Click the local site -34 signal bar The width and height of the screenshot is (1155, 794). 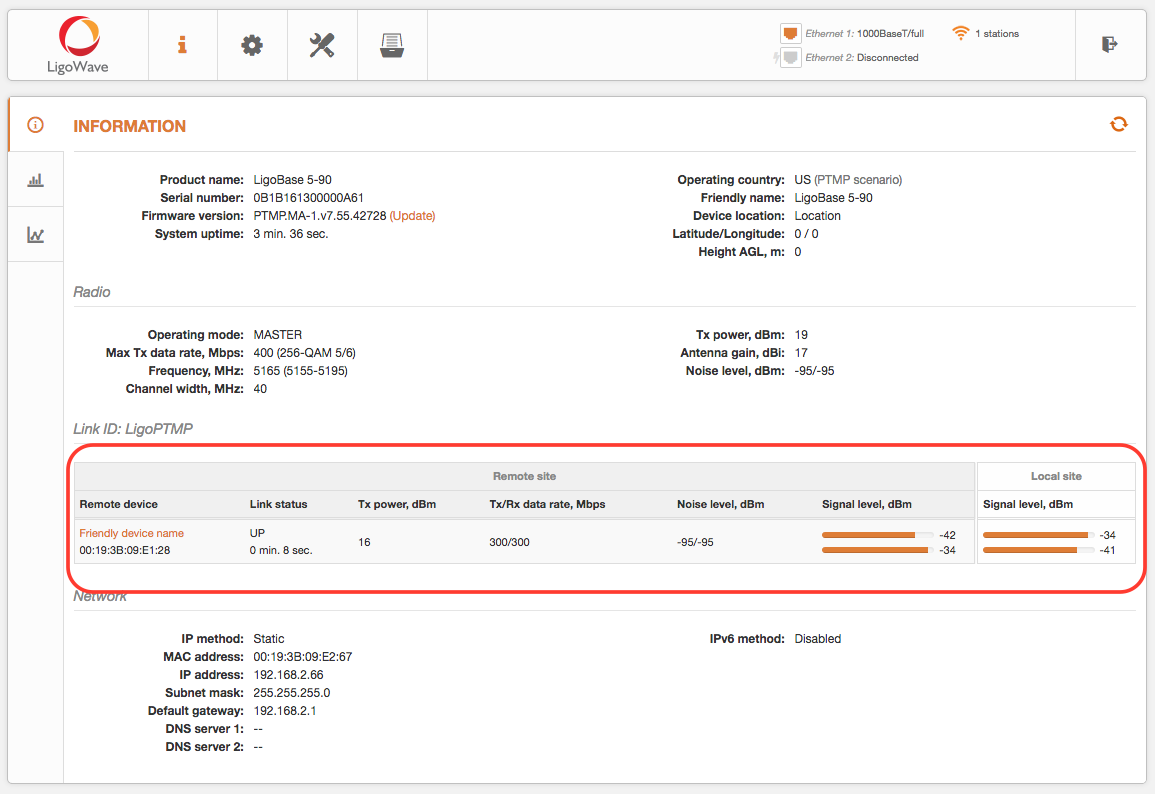coord(1035,535)
